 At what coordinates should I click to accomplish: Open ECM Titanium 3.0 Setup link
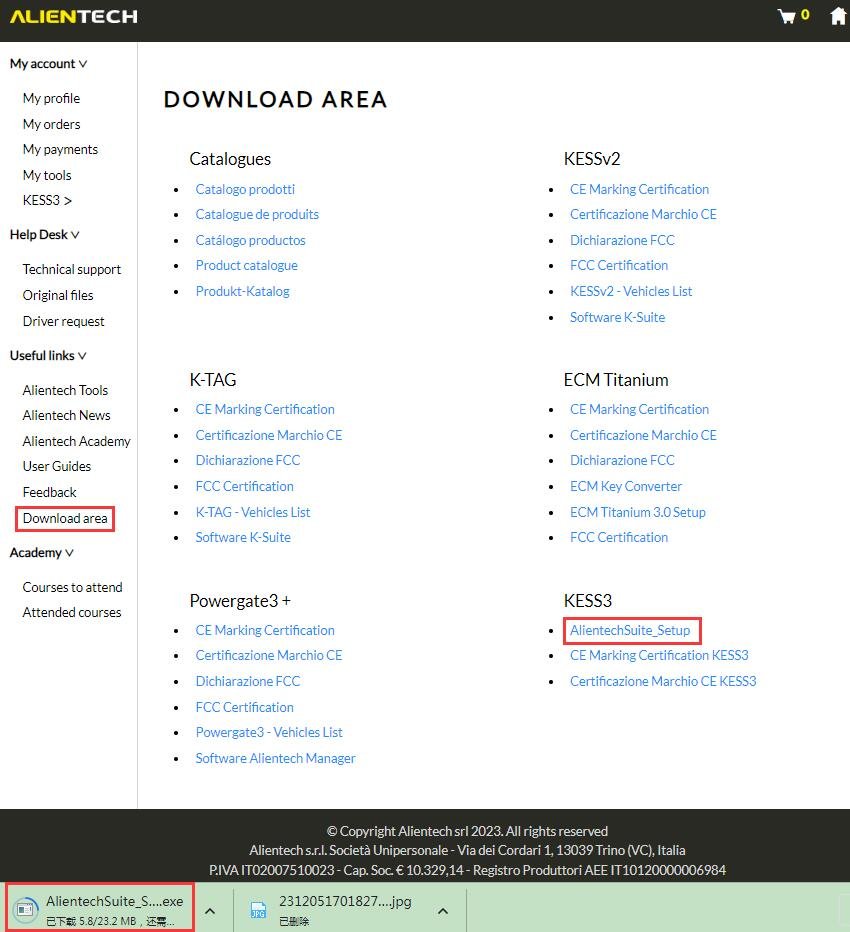coord(637,511)
